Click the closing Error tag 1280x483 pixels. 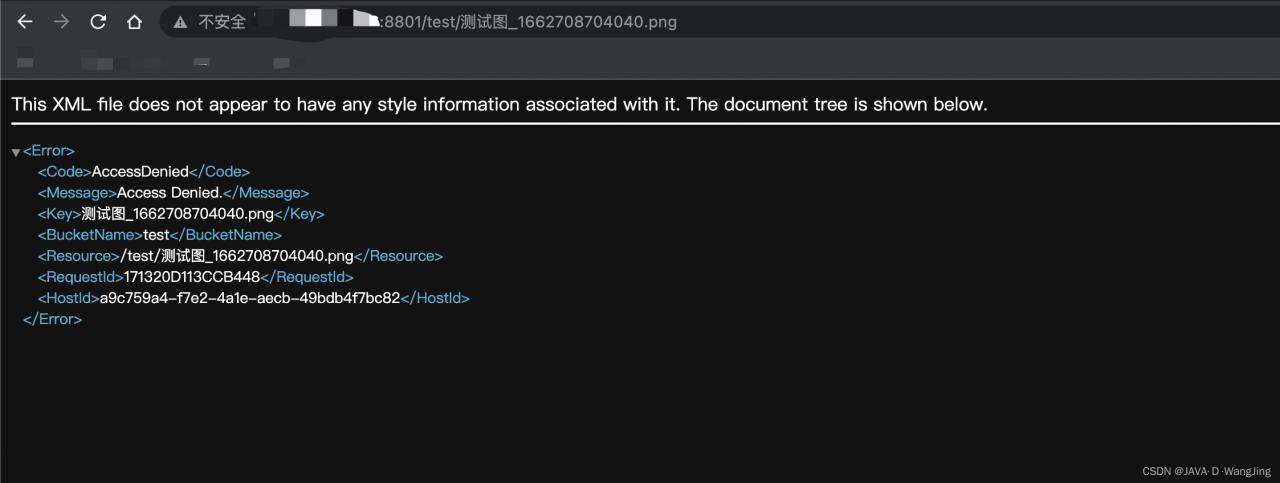point(52,319)
